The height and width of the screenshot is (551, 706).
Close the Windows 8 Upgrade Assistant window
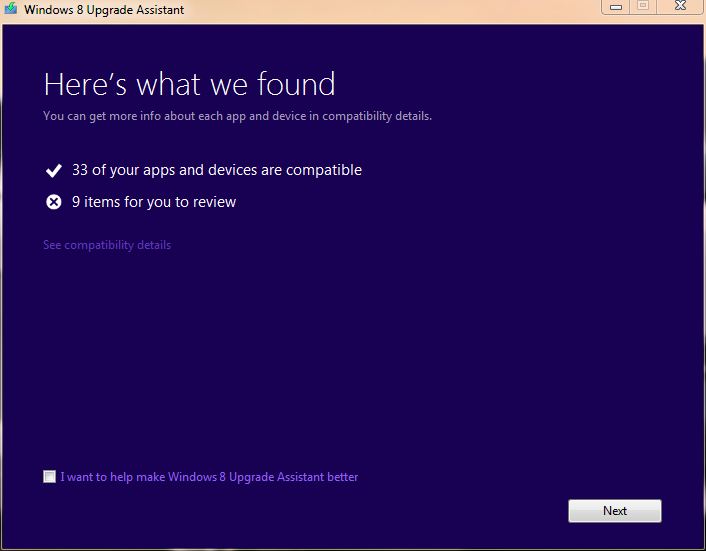click(680, 6)
